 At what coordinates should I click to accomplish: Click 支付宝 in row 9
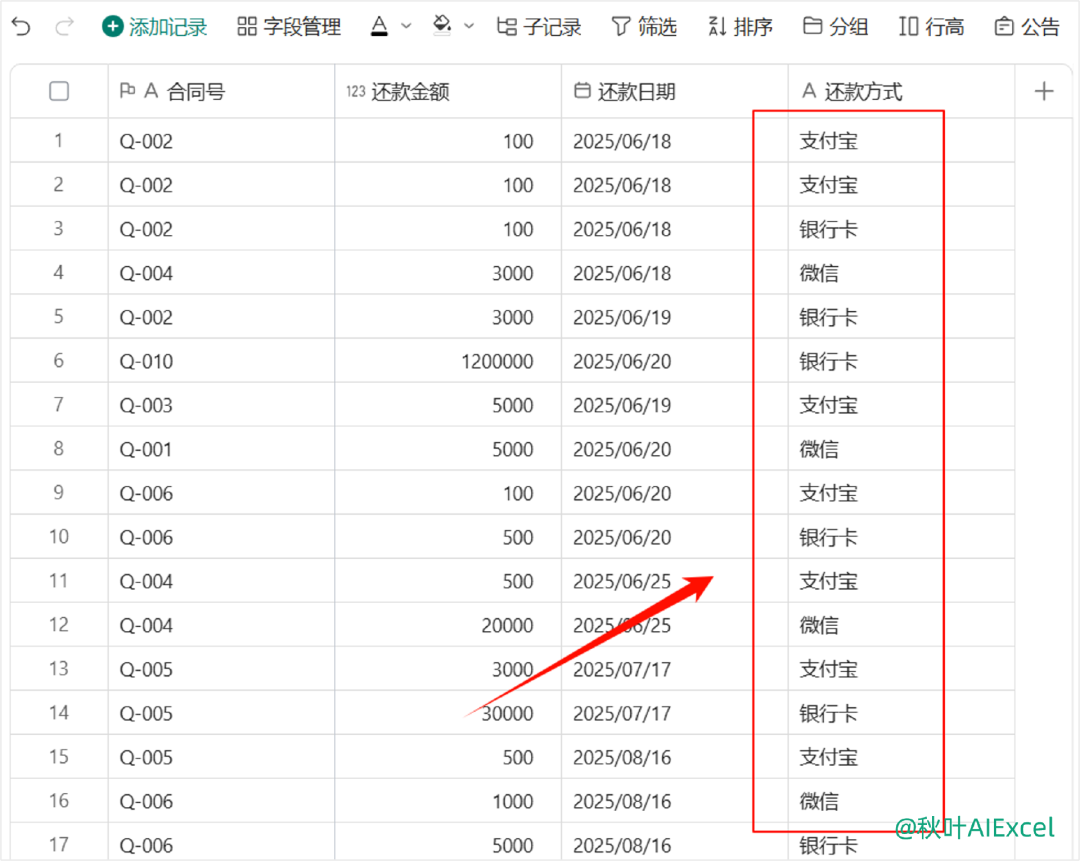coord(901,493)
